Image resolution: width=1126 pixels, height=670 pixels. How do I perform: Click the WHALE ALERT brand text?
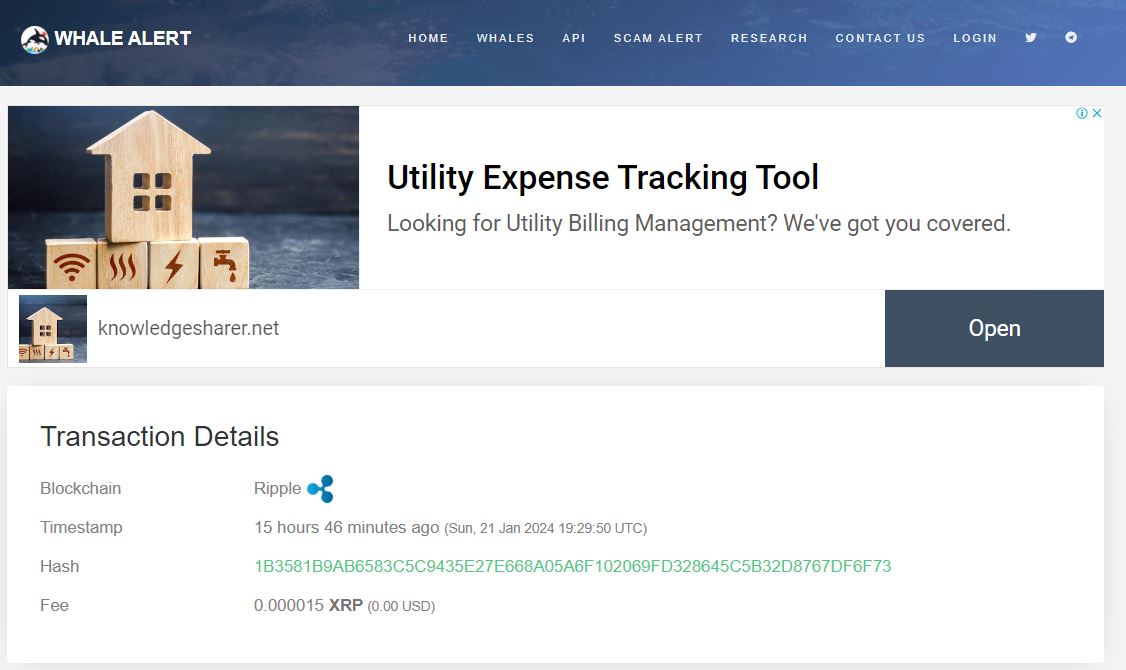pos(123,38)
